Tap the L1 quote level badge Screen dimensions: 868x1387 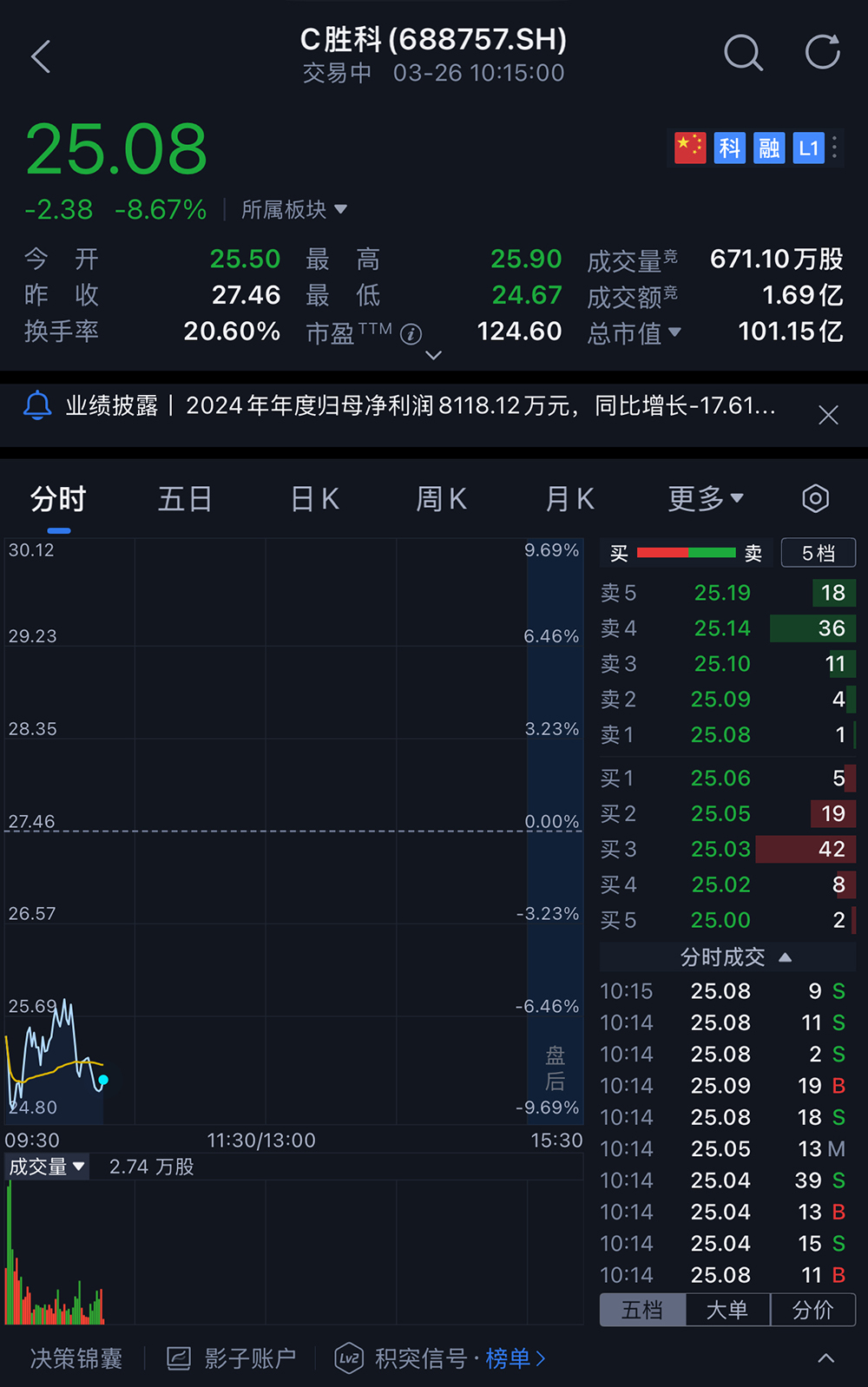808,148
